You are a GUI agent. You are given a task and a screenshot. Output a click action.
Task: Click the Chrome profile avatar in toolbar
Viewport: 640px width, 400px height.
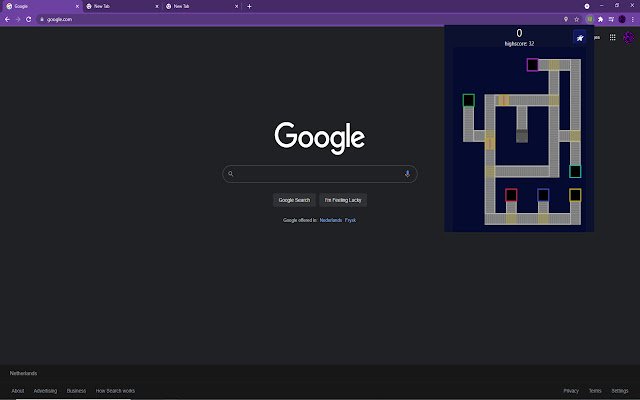coord(622,19)
